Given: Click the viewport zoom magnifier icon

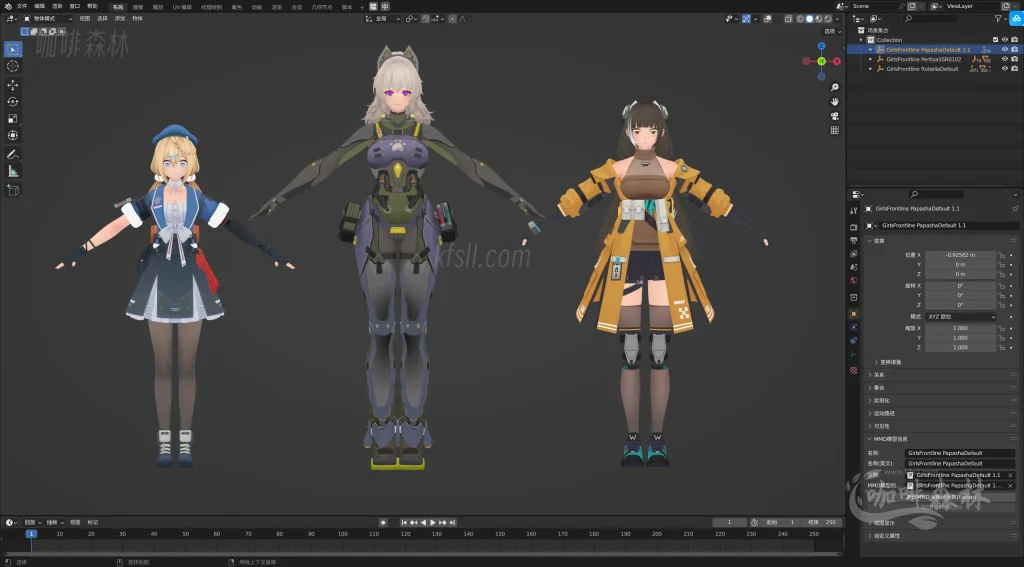Looking at the screenshot, I should pos(835,87).
